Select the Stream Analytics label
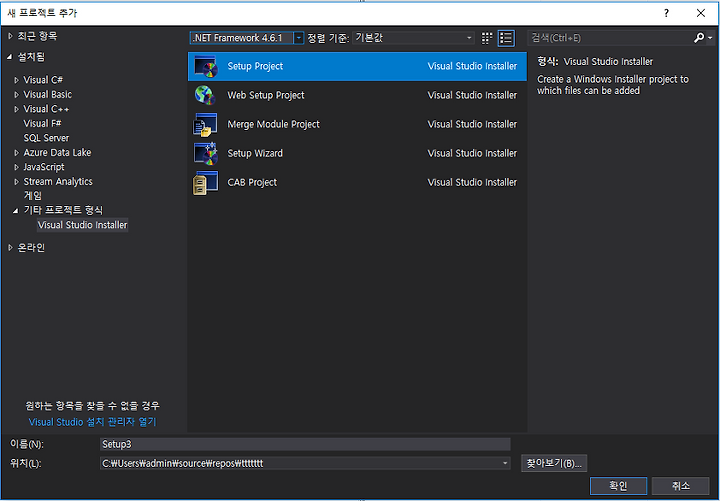Screen dimensions: 720x501 click(x=58, y=181)
